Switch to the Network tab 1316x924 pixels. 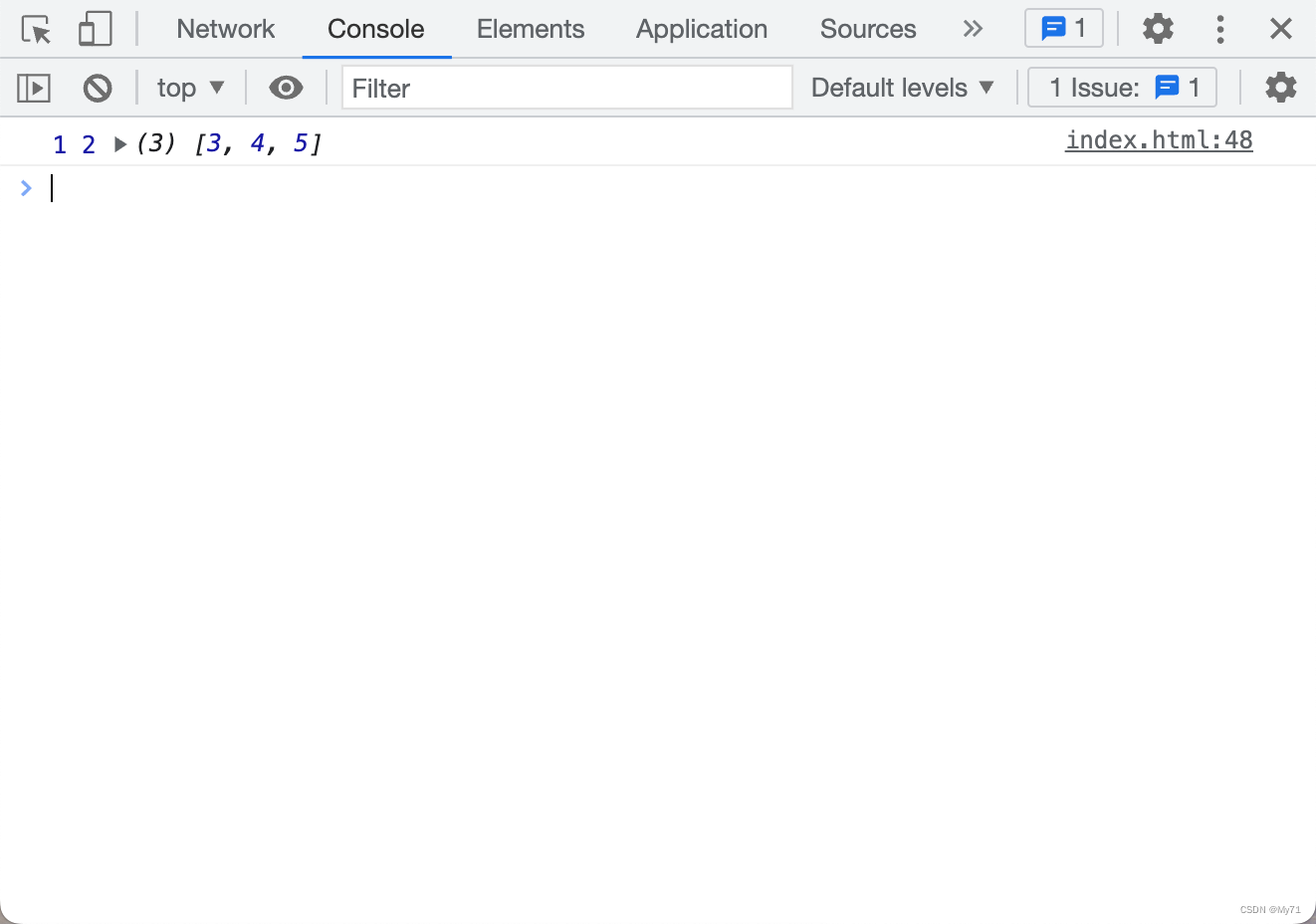[225, 29]
